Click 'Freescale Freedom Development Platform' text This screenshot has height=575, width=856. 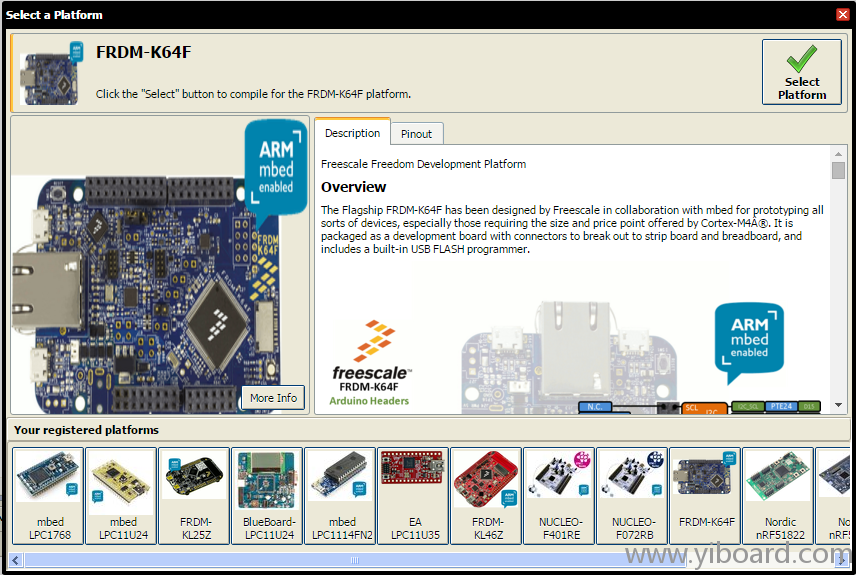(x=424, y=164)
